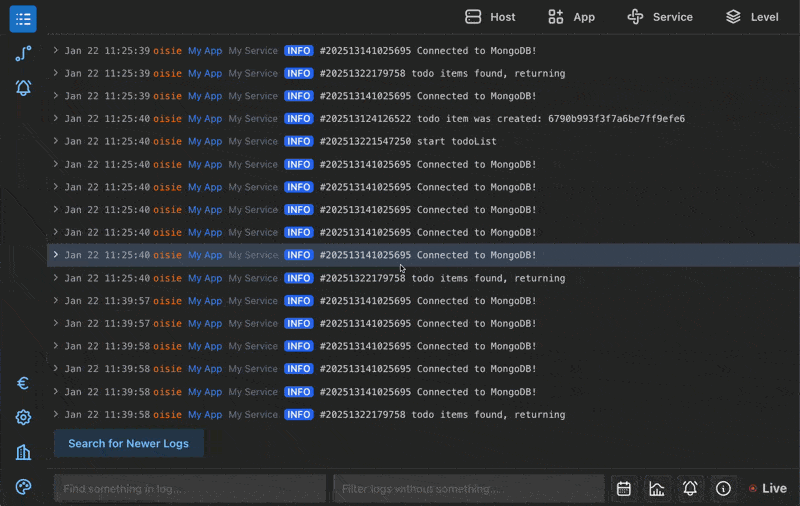Open the Service filter
The width and height of the screenshot is (800, 506).
660,17
